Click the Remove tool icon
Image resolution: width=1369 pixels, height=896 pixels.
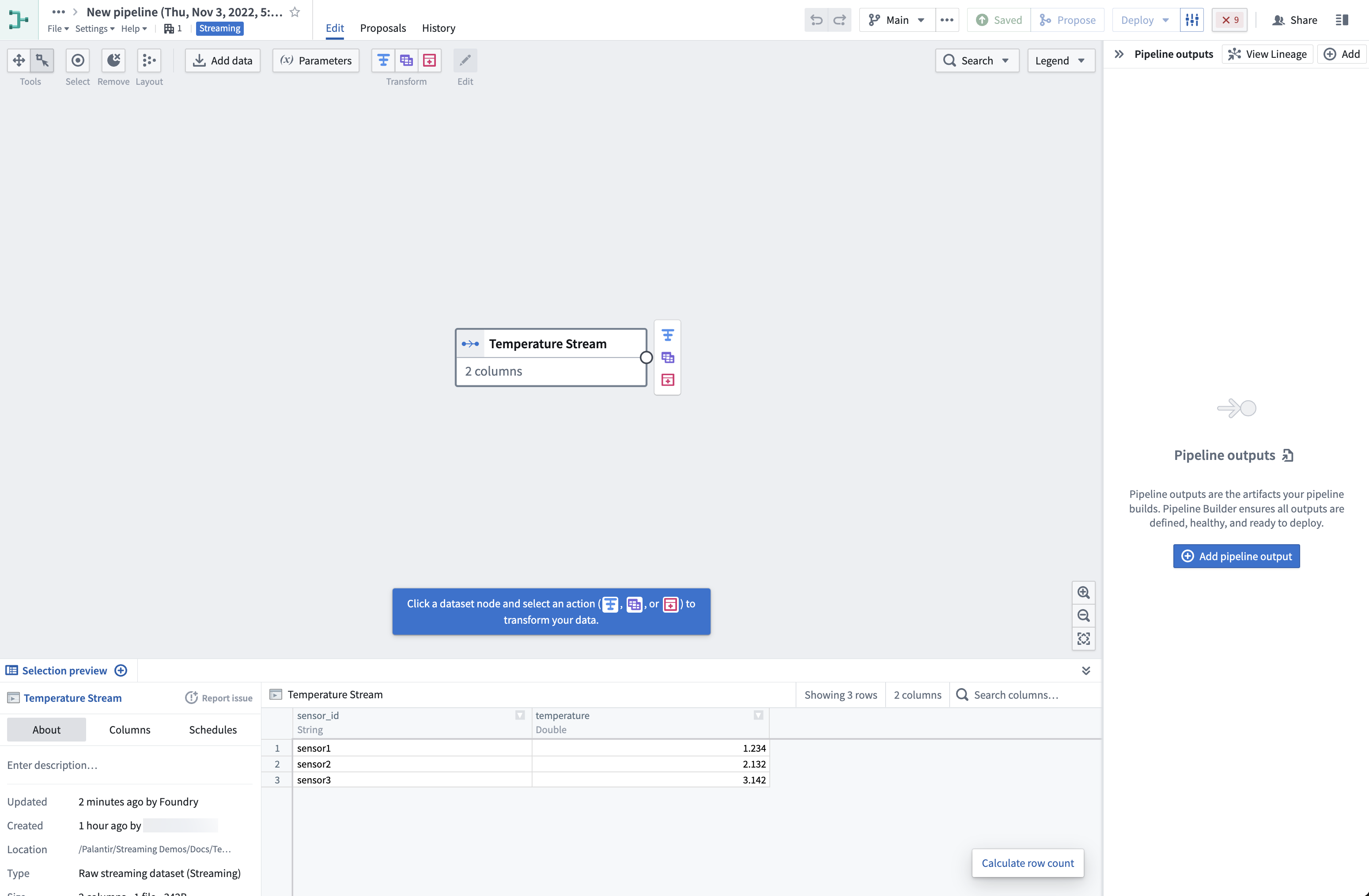[x=113, y=60]
